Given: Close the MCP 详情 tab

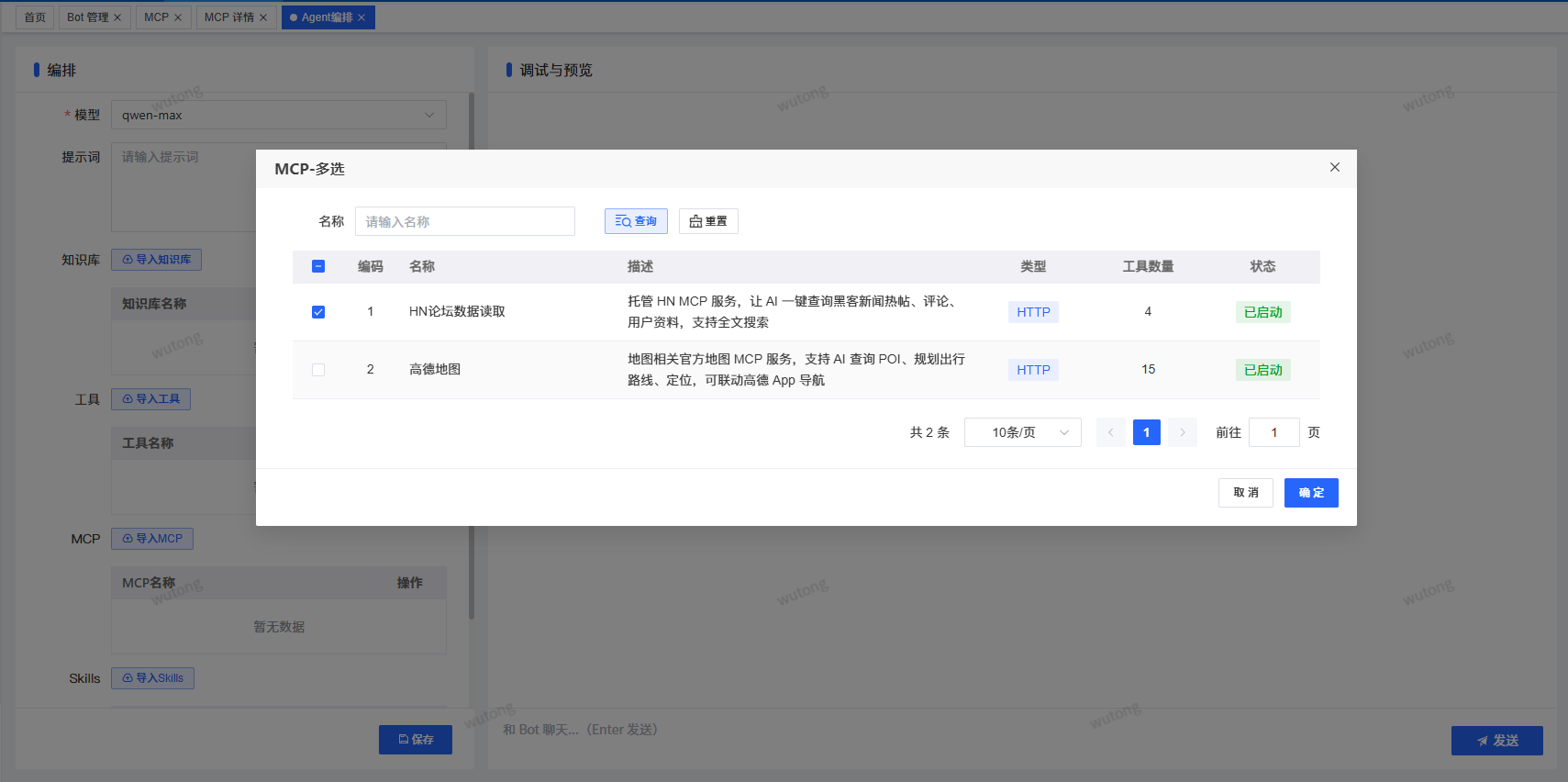Looking at the screenshot, I should [x=263, y=17].
